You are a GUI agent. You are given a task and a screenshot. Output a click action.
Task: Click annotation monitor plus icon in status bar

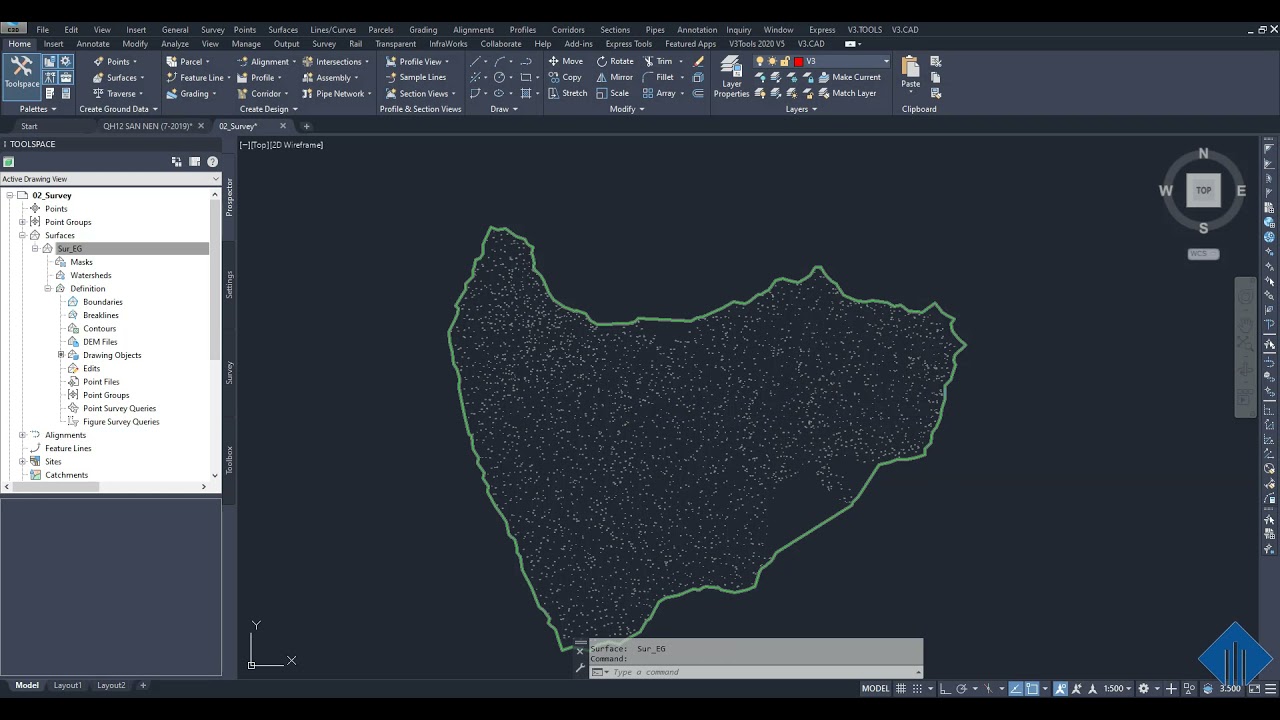pos(1171,688)
